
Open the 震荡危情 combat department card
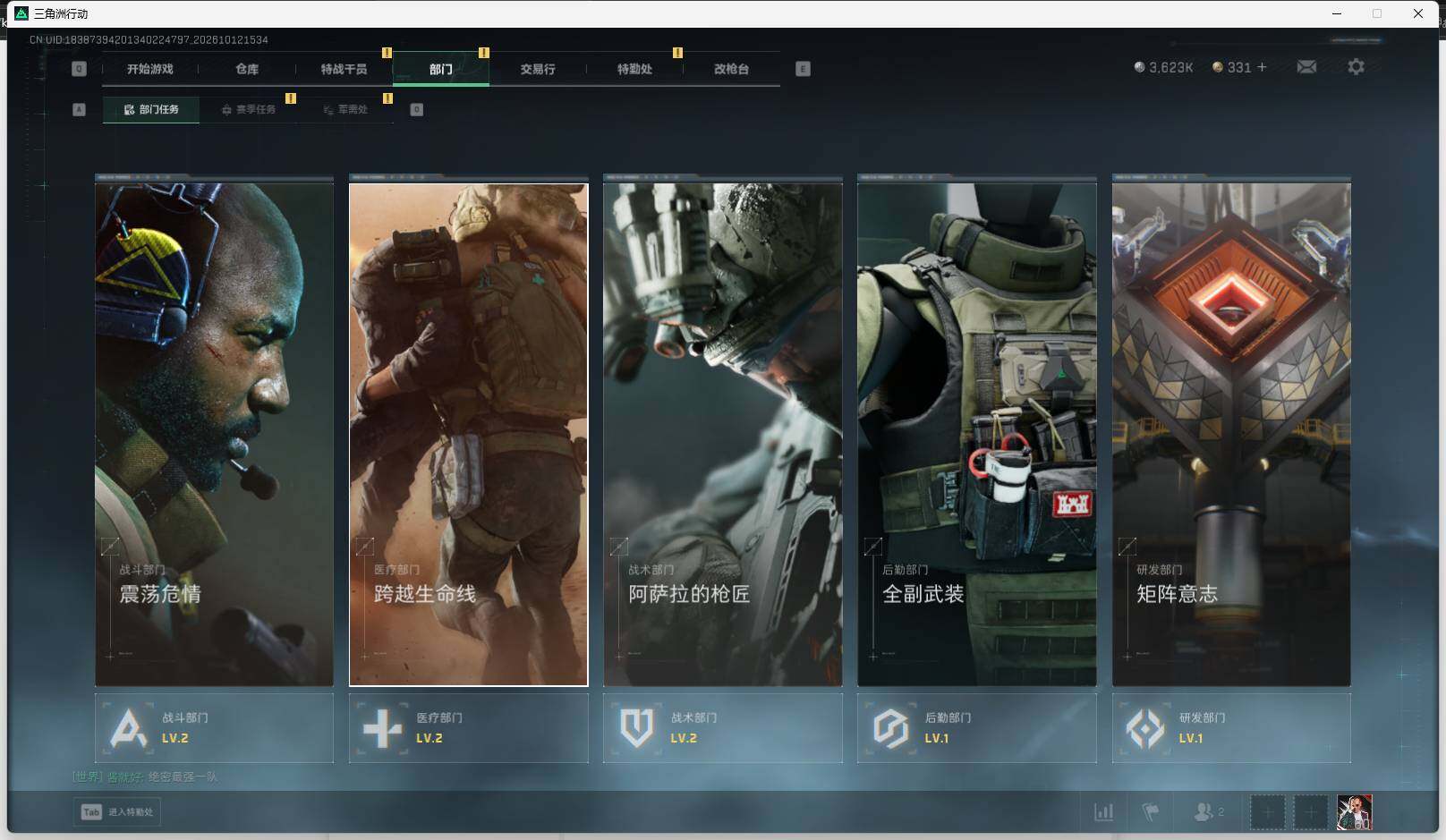[x=214, y=432]
